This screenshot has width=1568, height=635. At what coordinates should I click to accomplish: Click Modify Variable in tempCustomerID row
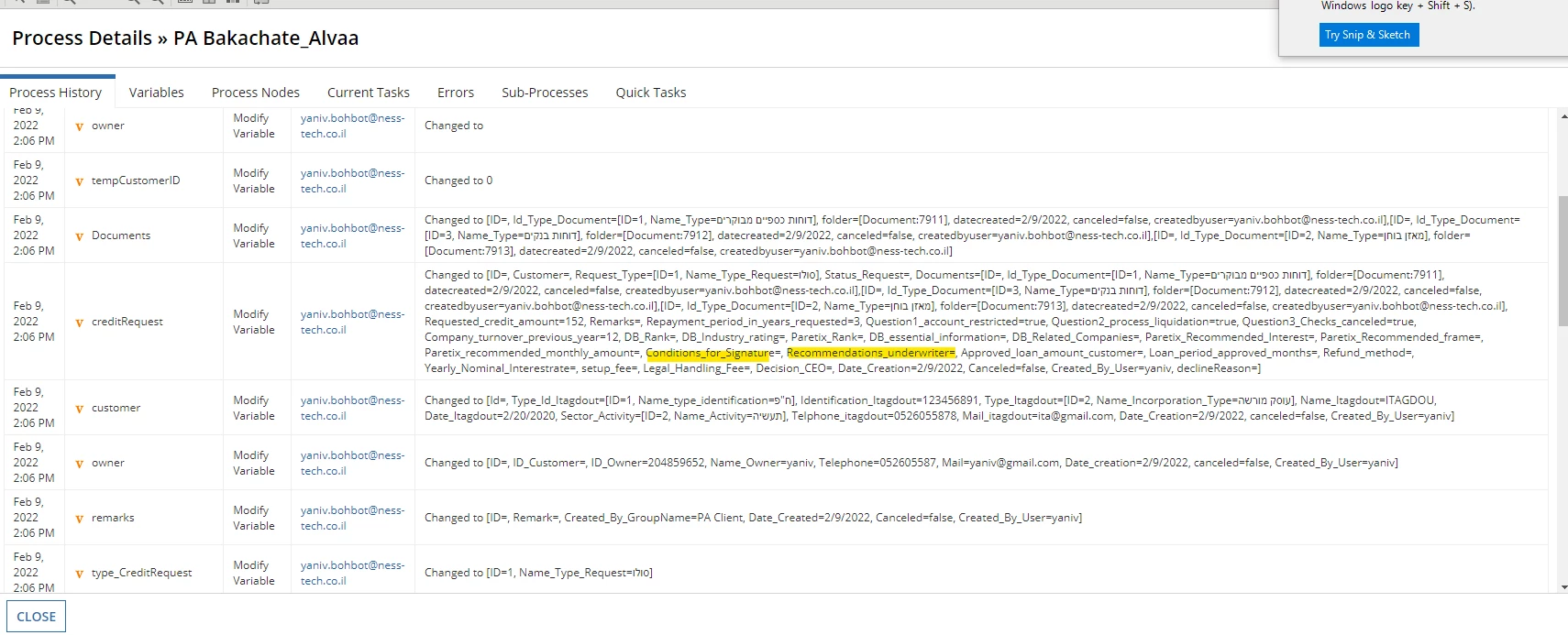click(254, 181)
